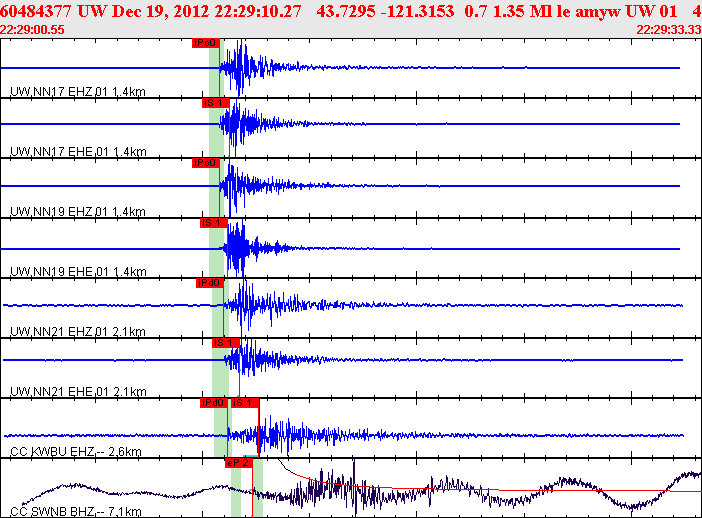
Task: Click the coordinates 43.7295 -121.3153 in header
Action: [x=385, y=11]
